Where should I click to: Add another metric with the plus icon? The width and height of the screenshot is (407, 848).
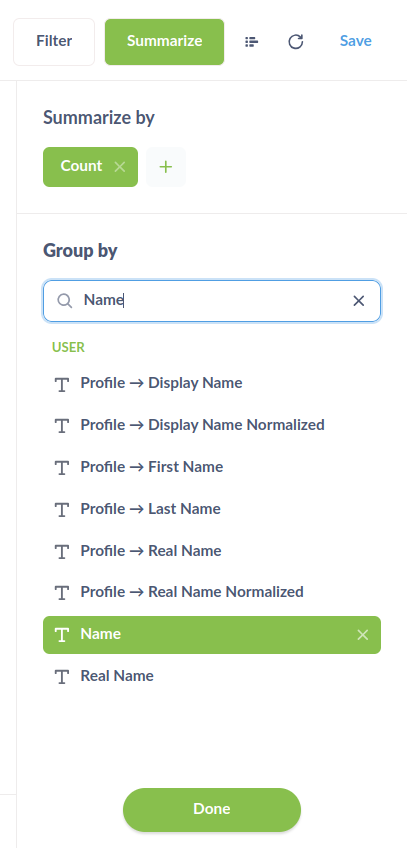click(x=166, y=167)
